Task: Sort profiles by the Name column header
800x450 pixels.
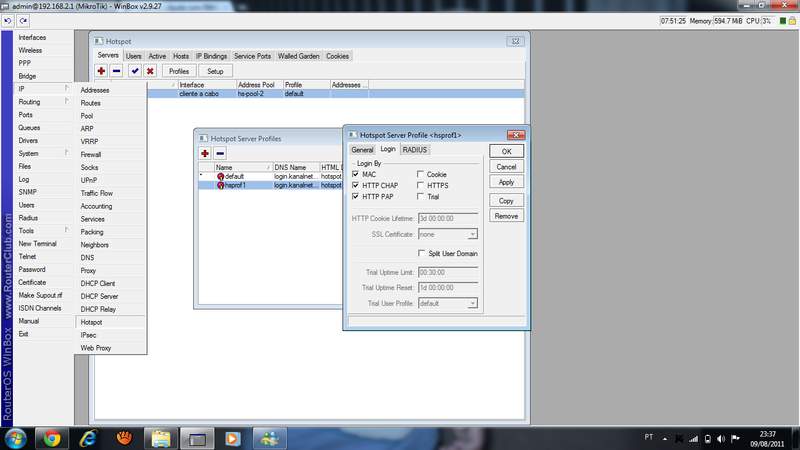Action: (x=243, y=167)
